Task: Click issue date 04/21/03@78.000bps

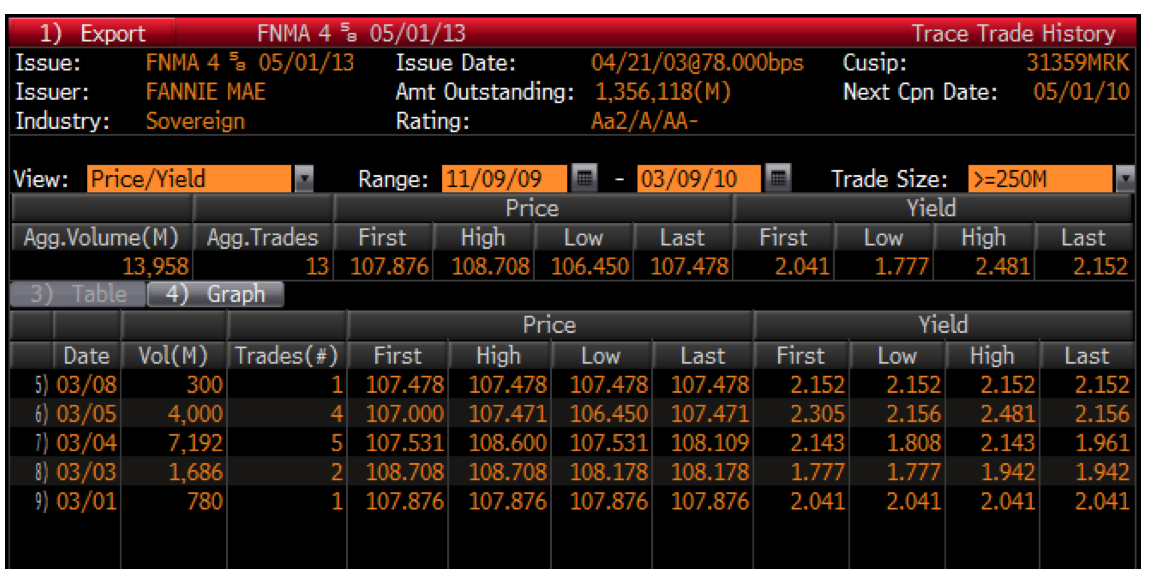Action: click(697, 63)
